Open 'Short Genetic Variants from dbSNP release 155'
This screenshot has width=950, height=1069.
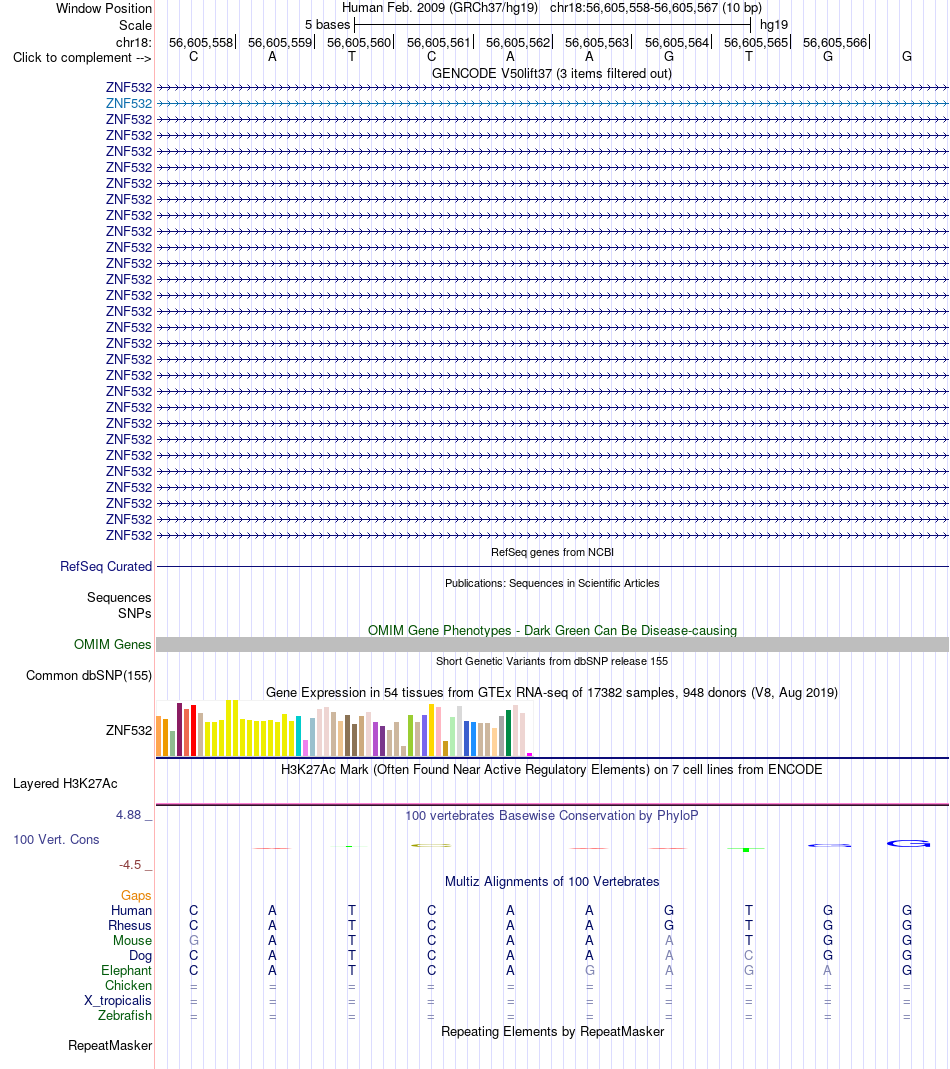tap(552, 661)
